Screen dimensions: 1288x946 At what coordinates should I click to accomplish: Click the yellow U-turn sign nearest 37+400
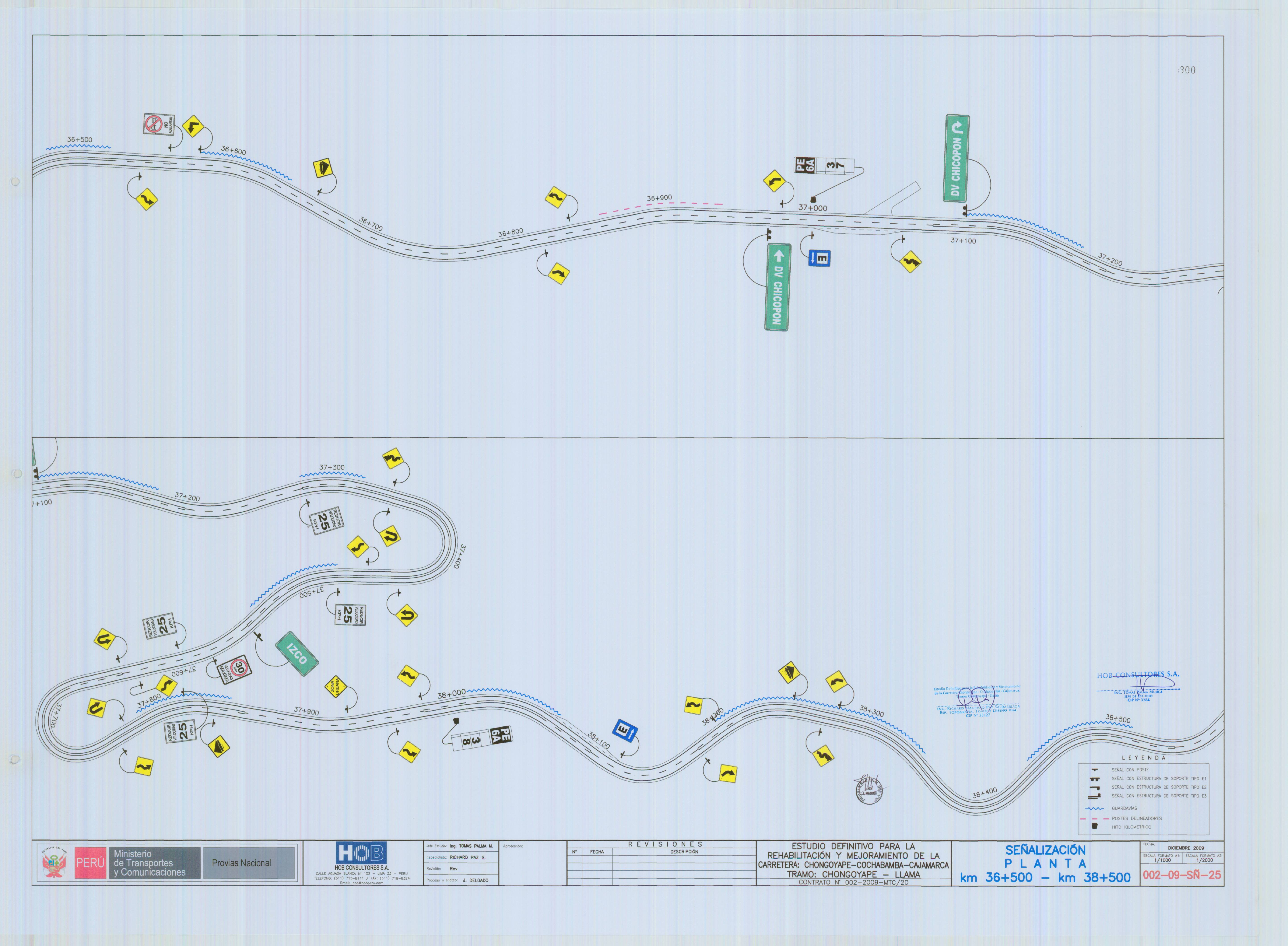(390, 536)
